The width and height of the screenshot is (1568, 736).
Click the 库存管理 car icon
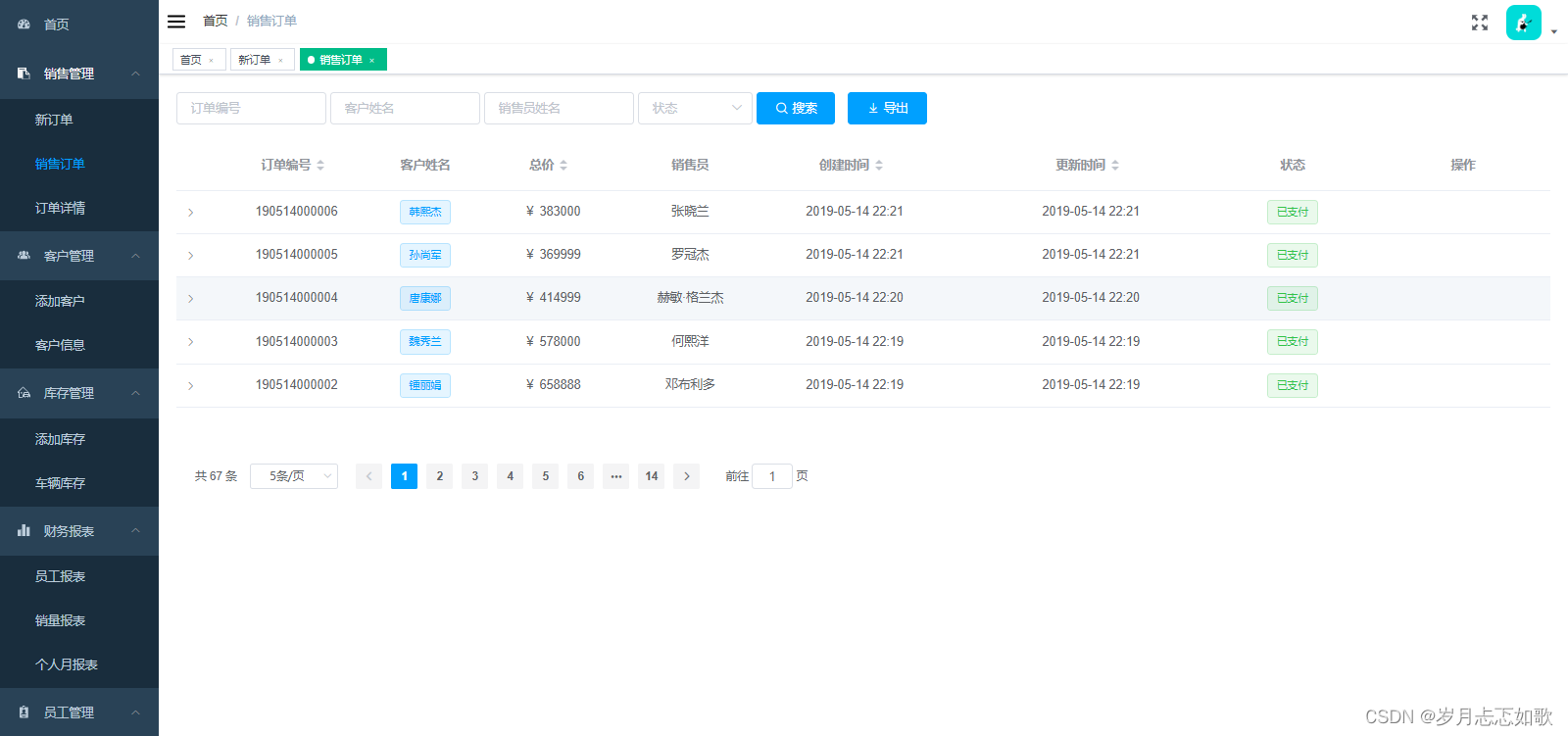24,393
